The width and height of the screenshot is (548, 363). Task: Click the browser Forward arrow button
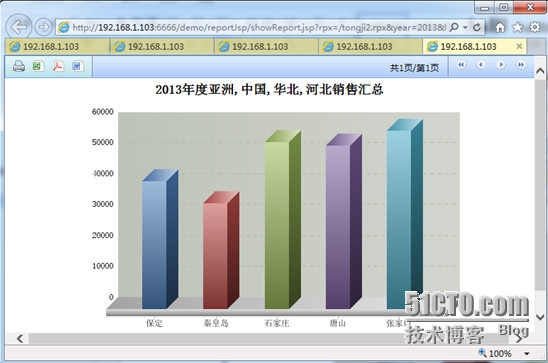[x=44, y=27]
